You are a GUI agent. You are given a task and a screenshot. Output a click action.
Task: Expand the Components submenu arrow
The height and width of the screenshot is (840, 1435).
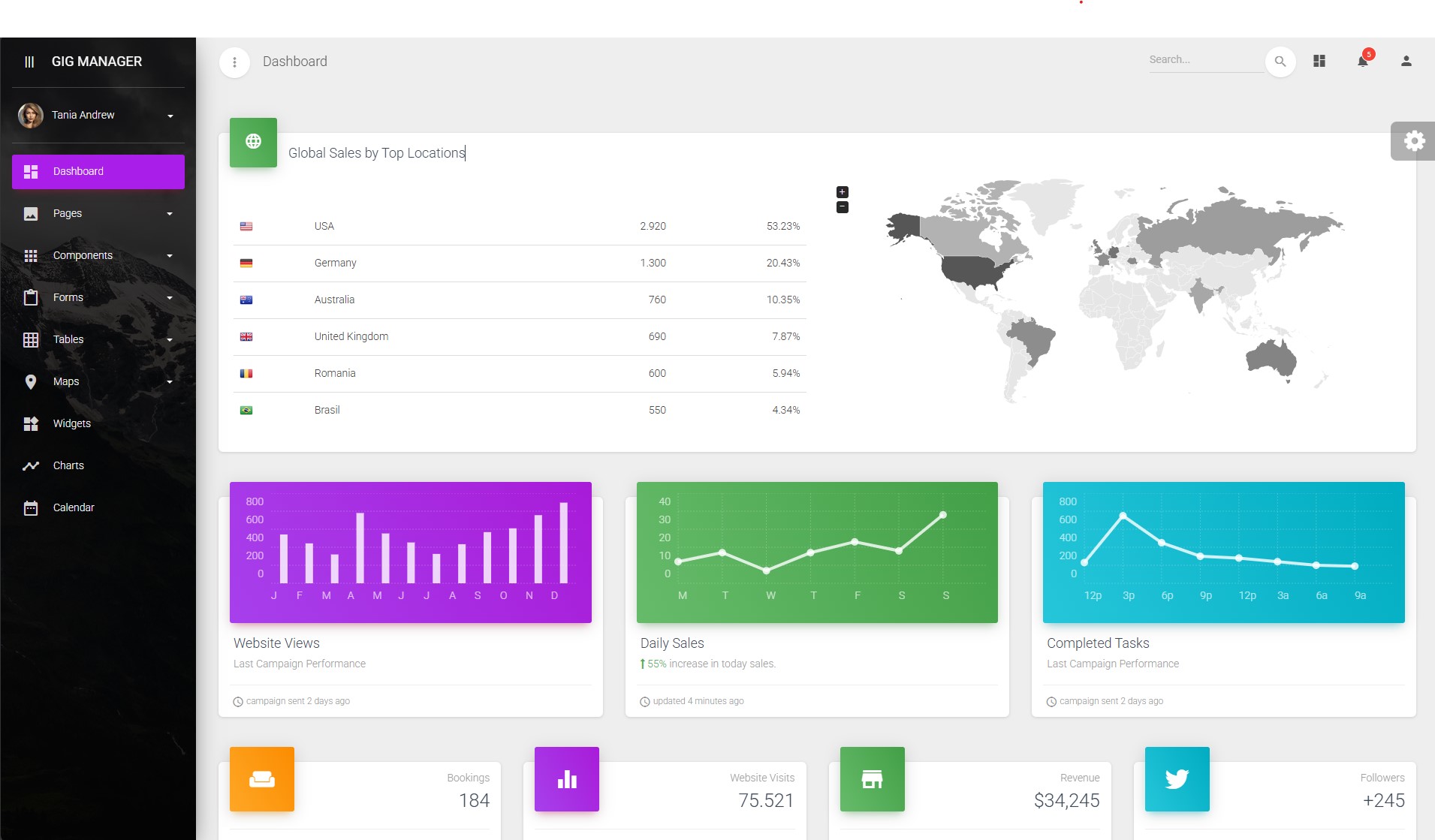[x=170, y=256]
